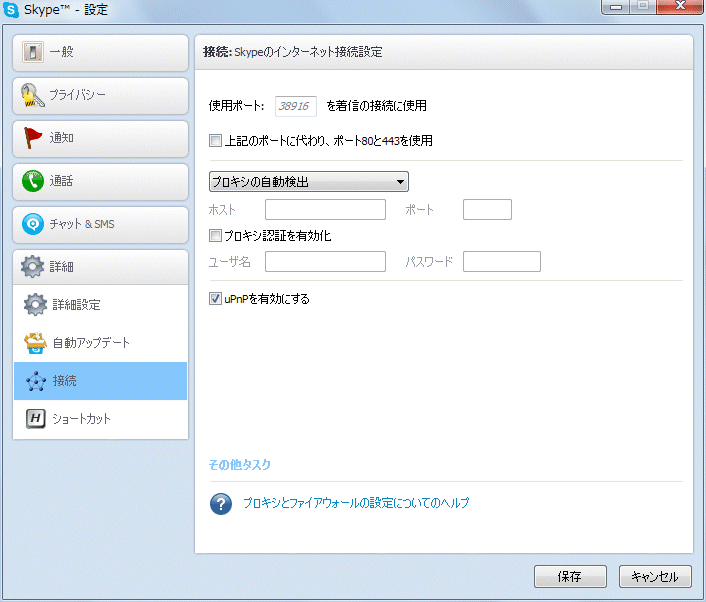Select the 詳細設定 gear icon
Image resolution: width=706 pixels, height=602 pixels.
pyautogui.click(x=36, y=305)
